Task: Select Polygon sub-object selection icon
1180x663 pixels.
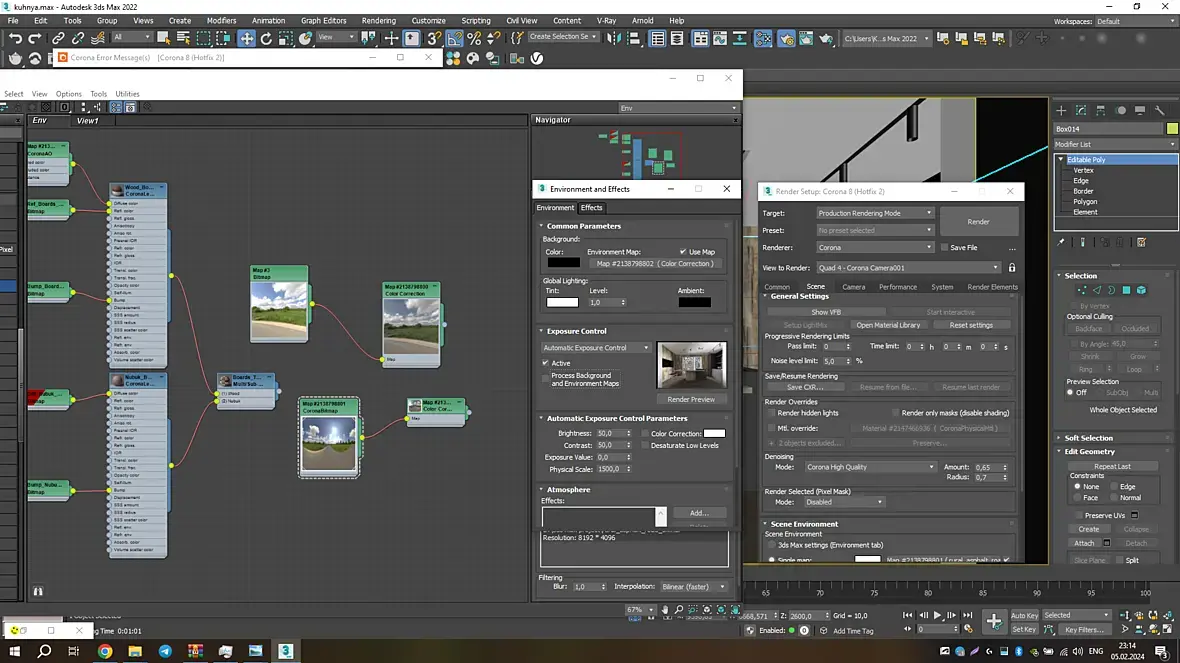Action: click(x=1126, y=290)
